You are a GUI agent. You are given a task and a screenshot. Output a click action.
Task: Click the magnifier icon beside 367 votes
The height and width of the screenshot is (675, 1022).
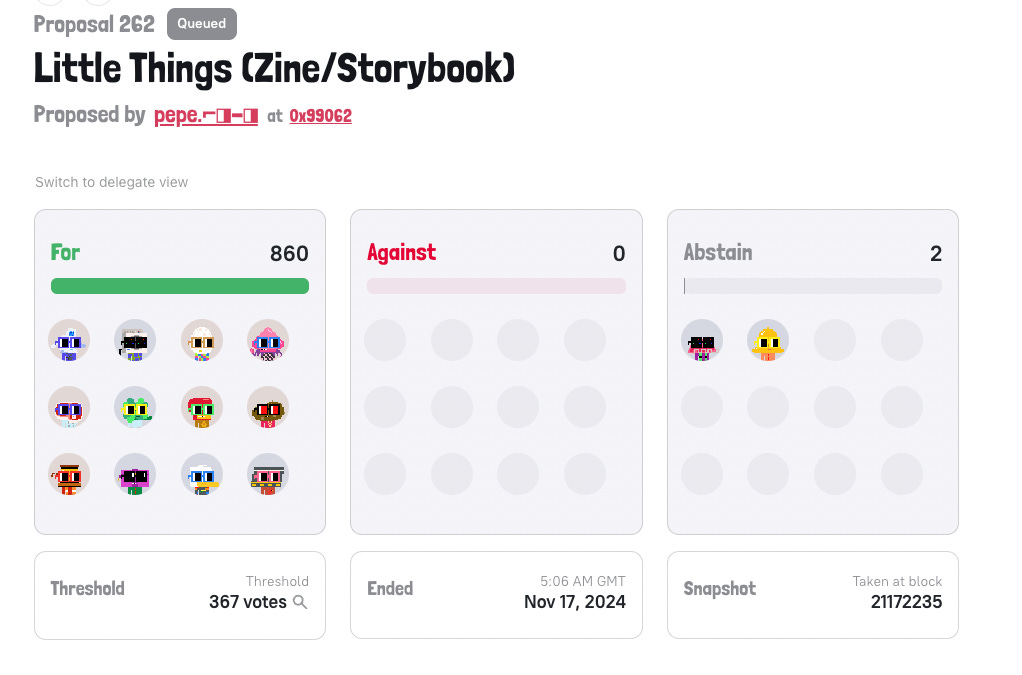coord(300,602)
